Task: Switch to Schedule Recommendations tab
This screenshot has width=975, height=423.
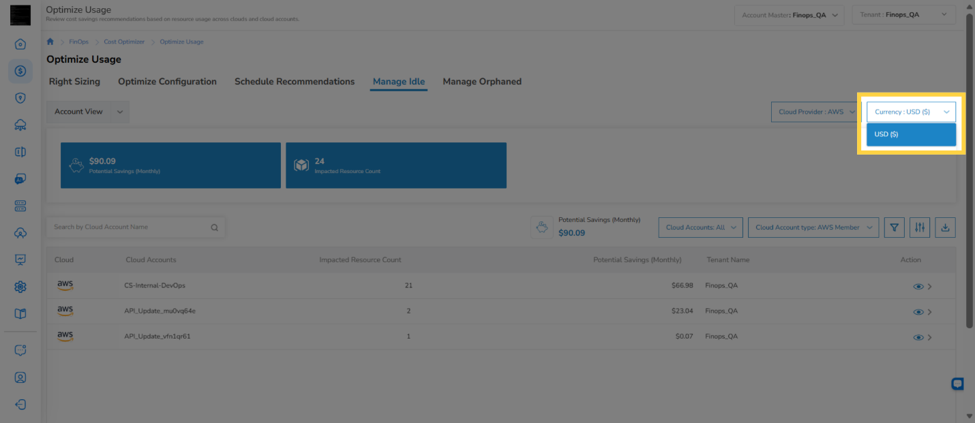Action: 294,81
